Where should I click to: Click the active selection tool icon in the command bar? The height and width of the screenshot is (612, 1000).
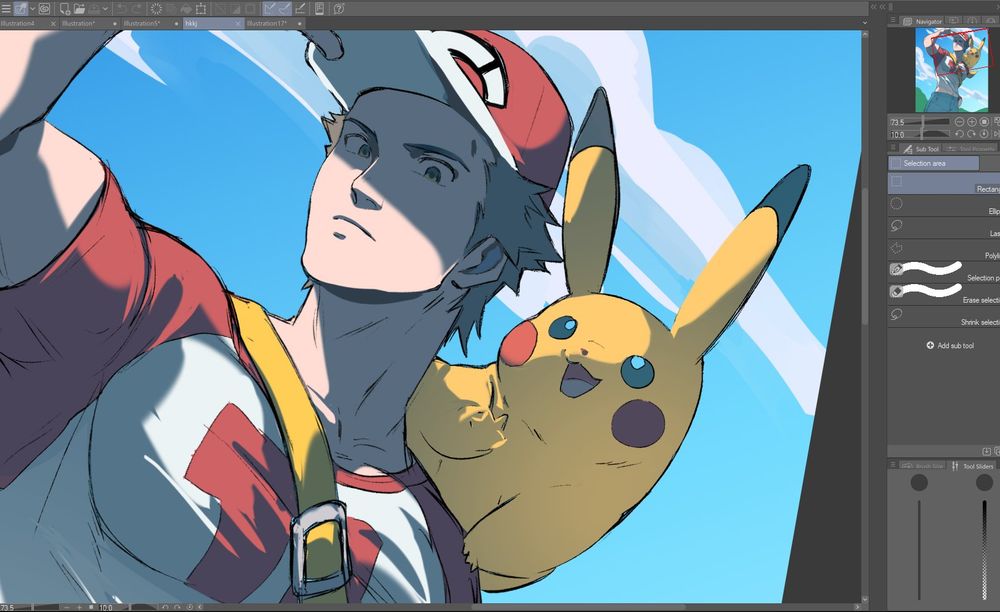tap(20, 8)
